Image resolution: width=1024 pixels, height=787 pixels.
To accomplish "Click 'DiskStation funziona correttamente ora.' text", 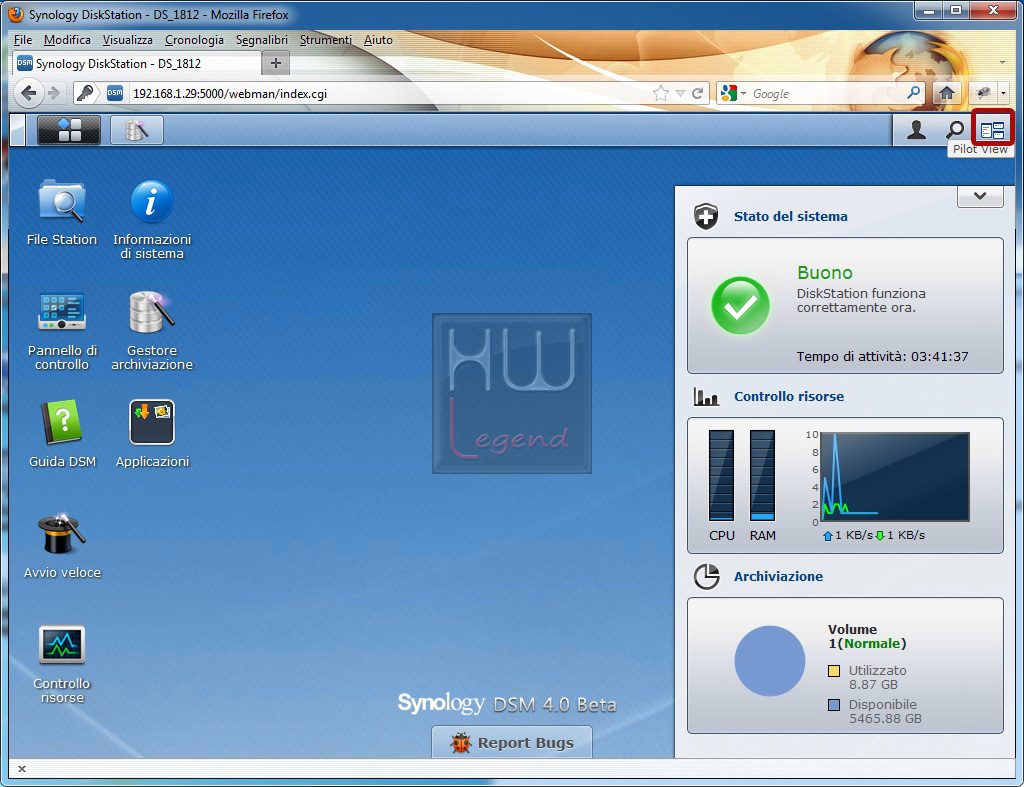I will (861, 300).
